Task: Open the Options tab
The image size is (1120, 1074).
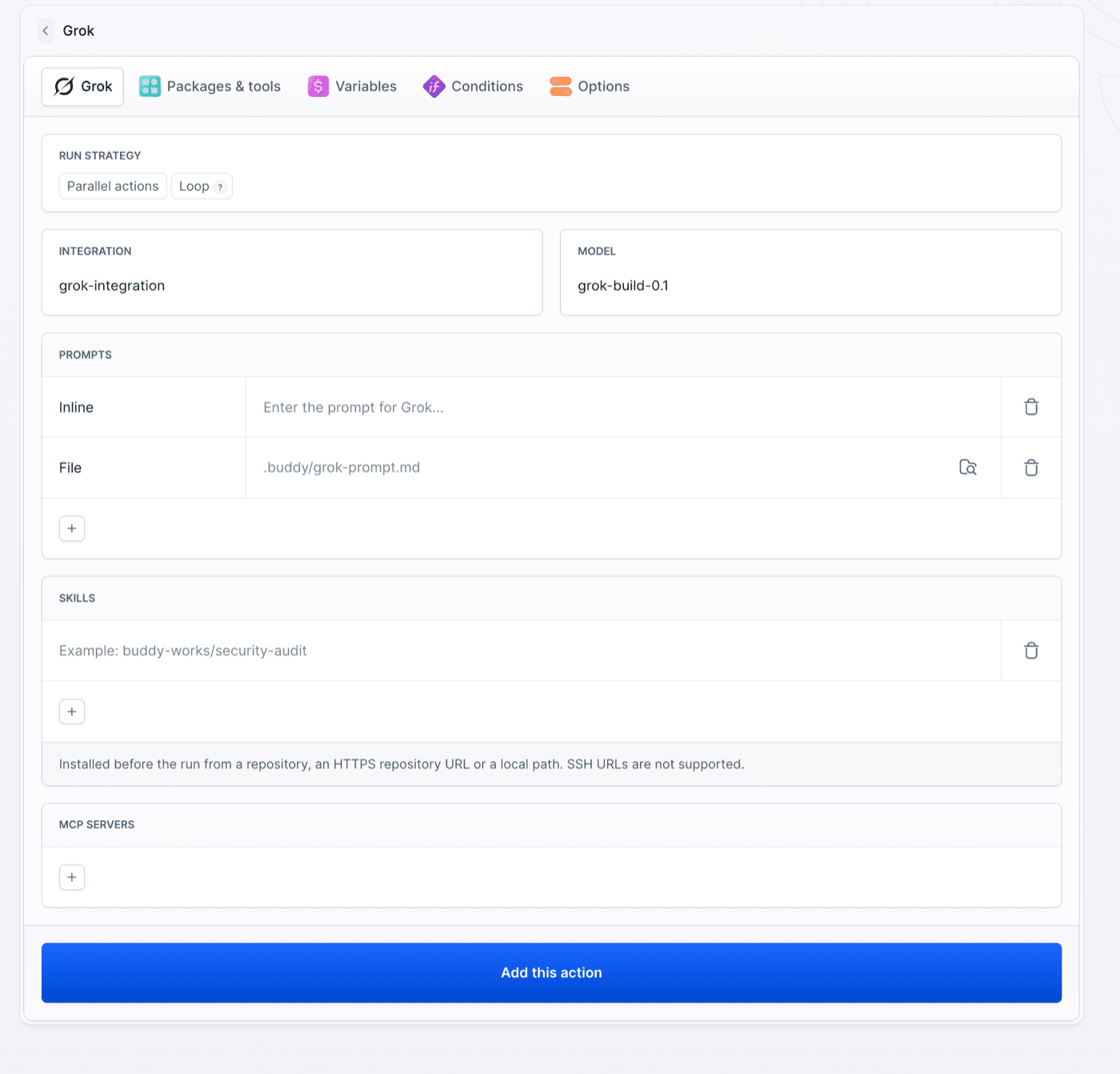Action: [x=590, y=86]
